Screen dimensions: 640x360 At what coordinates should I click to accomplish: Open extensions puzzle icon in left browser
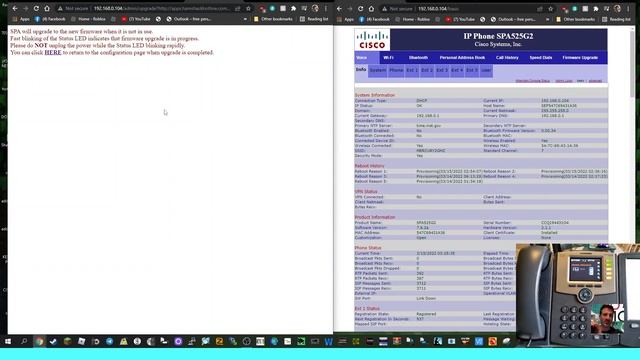tap(293, 9)
